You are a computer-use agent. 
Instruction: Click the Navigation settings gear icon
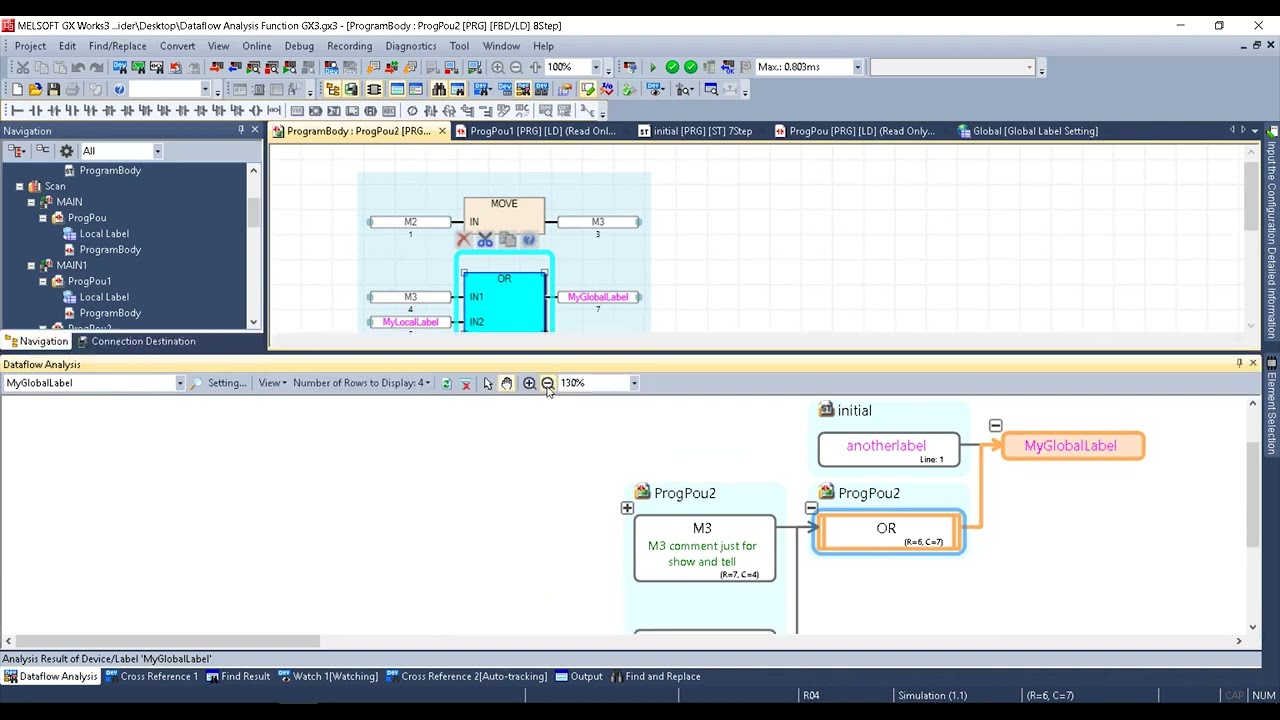[66, 151]
